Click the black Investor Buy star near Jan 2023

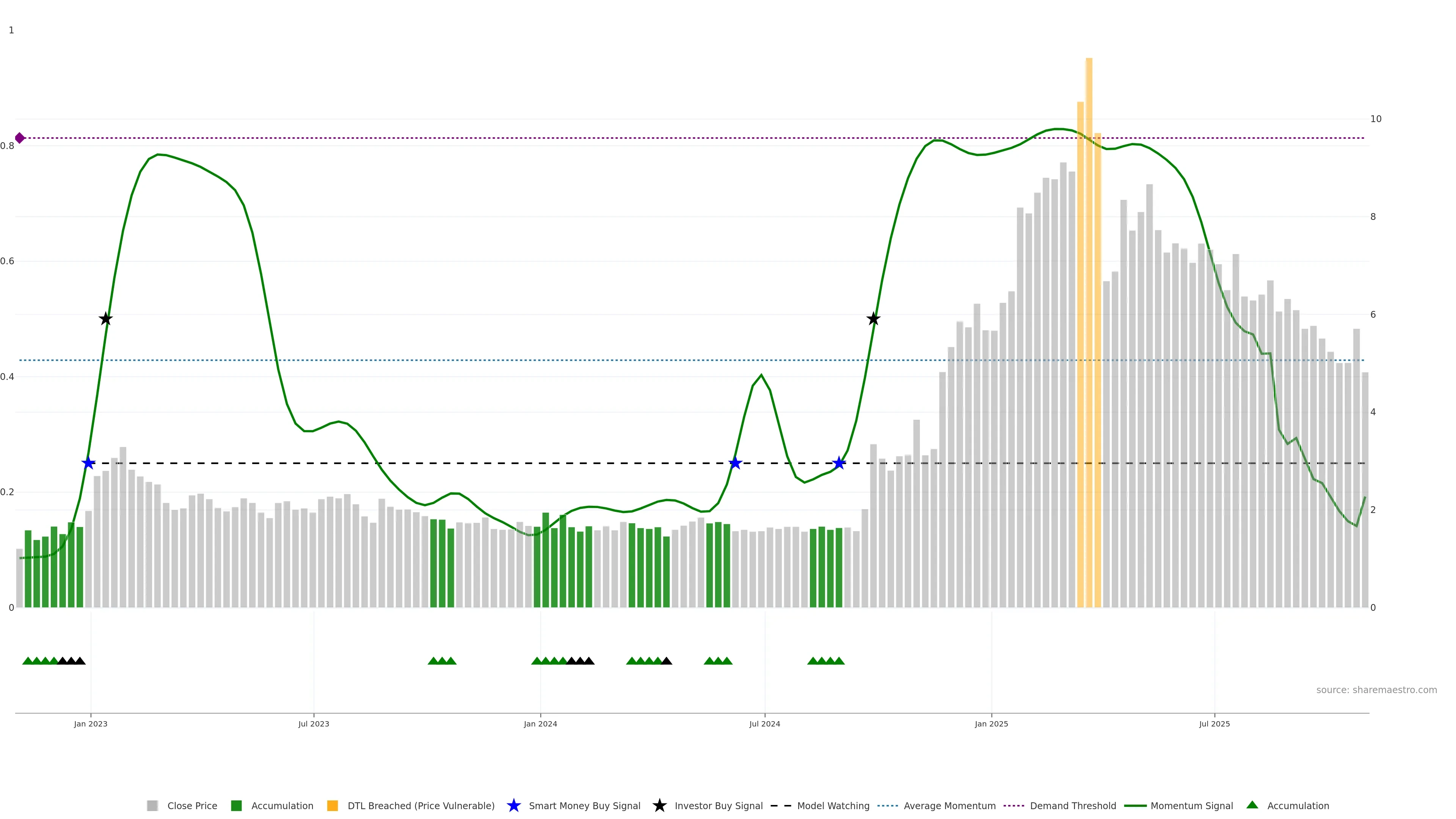pos(106,319)
